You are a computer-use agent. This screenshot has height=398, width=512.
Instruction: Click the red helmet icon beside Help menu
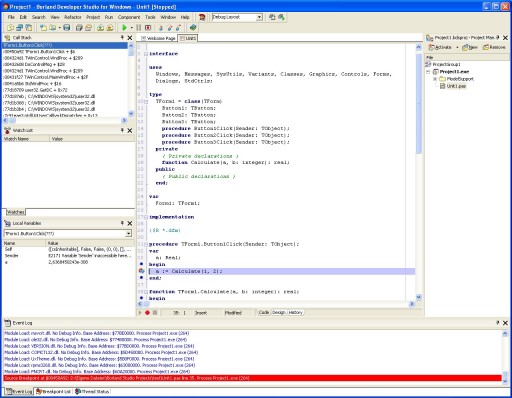click(x=202, y=17)
